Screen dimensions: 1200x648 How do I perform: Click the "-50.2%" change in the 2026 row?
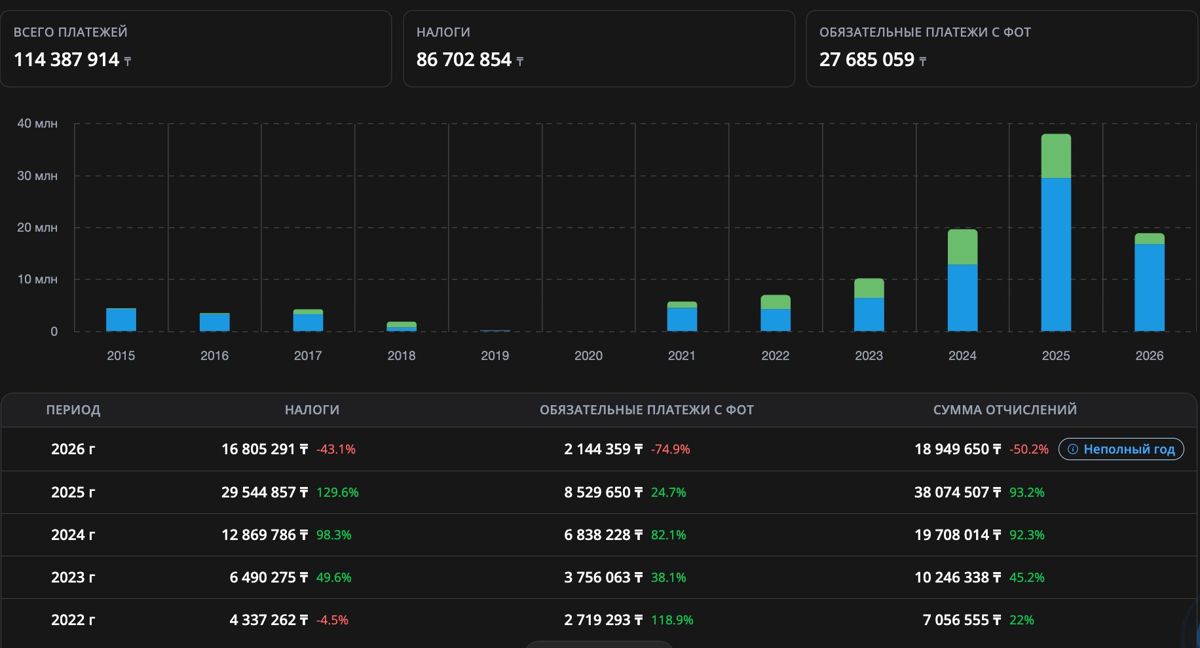(1029, 450)
